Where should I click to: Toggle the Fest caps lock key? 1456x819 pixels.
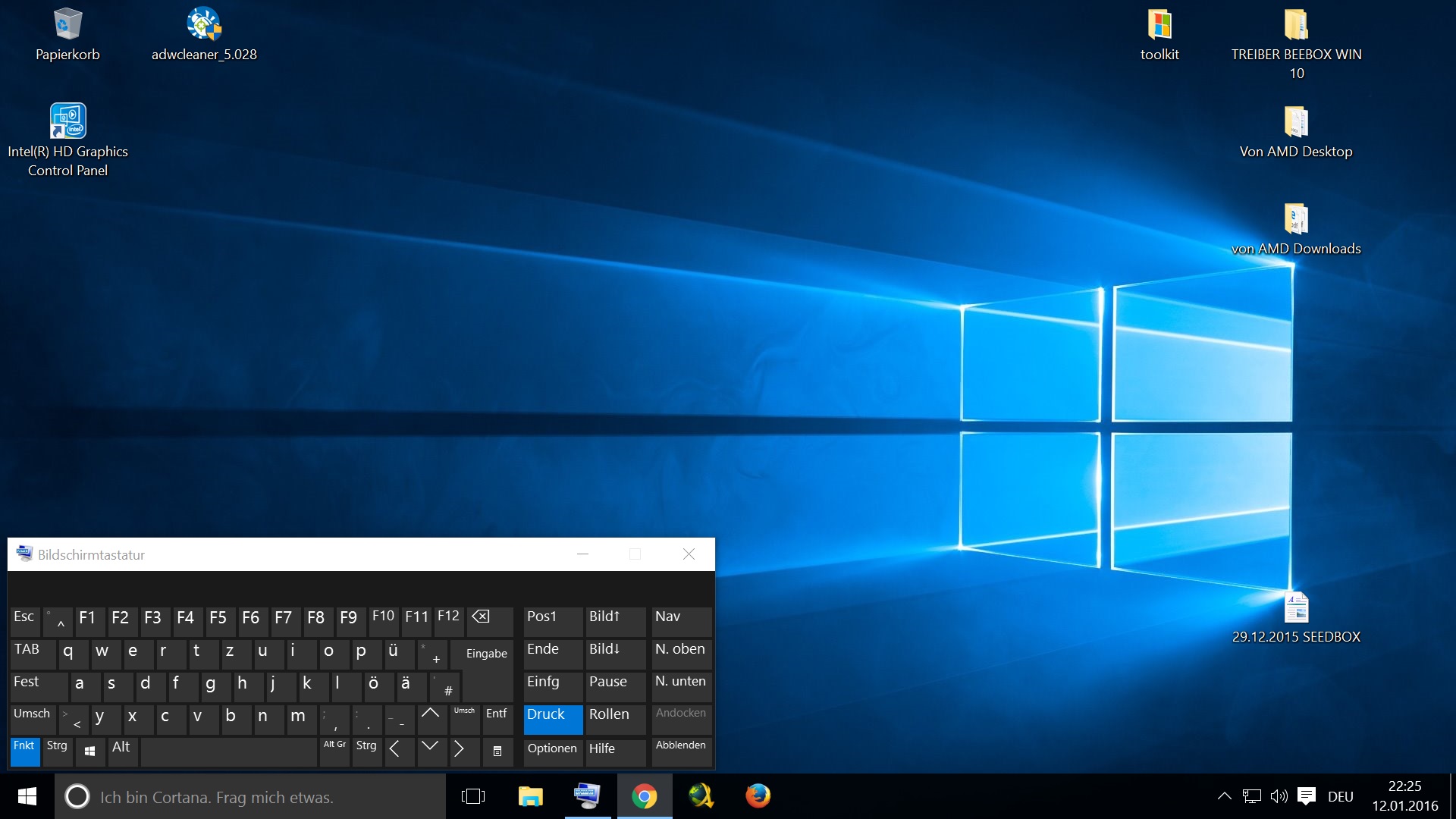39,686
